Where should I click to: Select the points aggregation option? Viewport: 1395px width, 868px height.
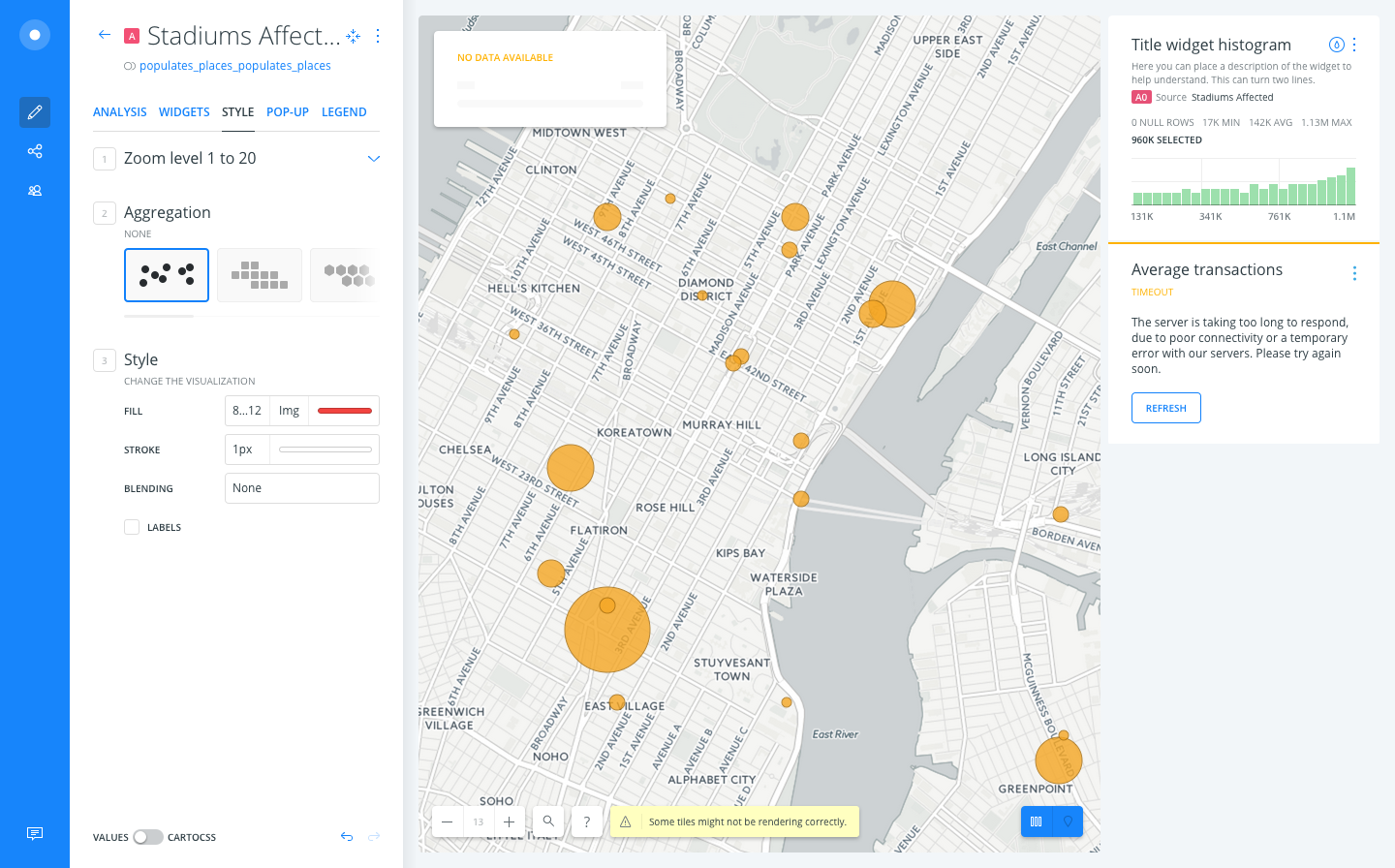pyautogui.click(x=167, y=275)
